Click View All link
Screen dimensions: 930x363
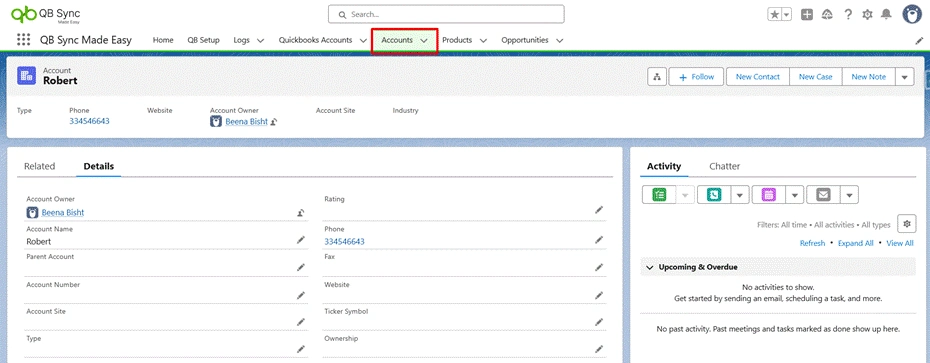[x=900, y=243]
